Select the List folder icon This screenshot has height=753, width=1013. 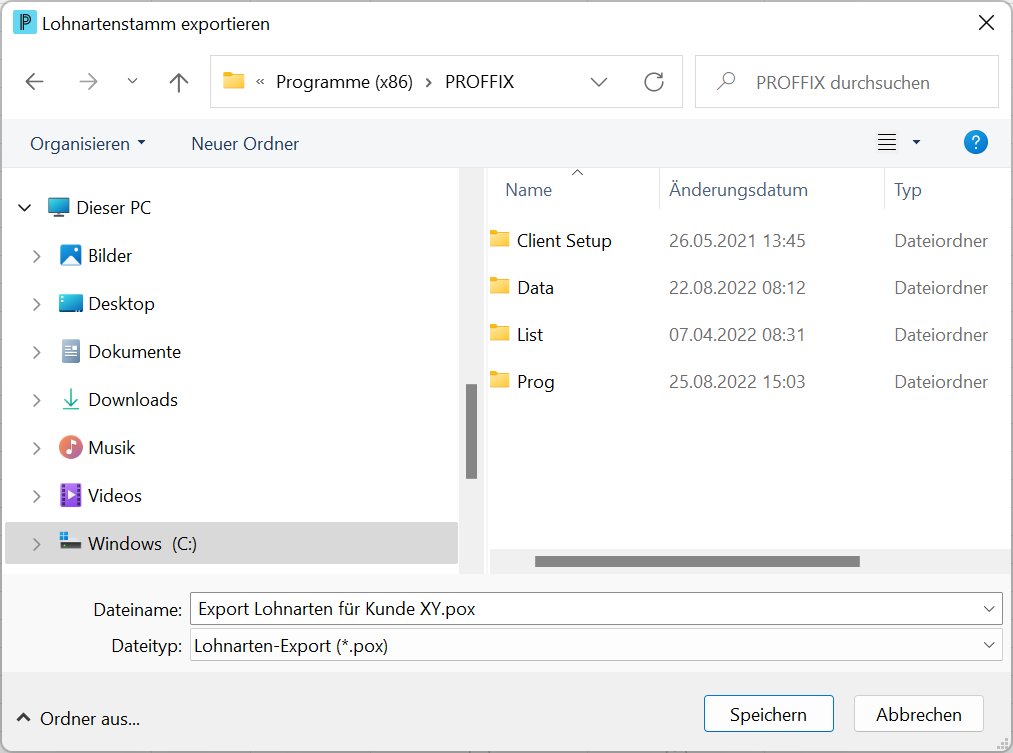(x=499, y=334)
